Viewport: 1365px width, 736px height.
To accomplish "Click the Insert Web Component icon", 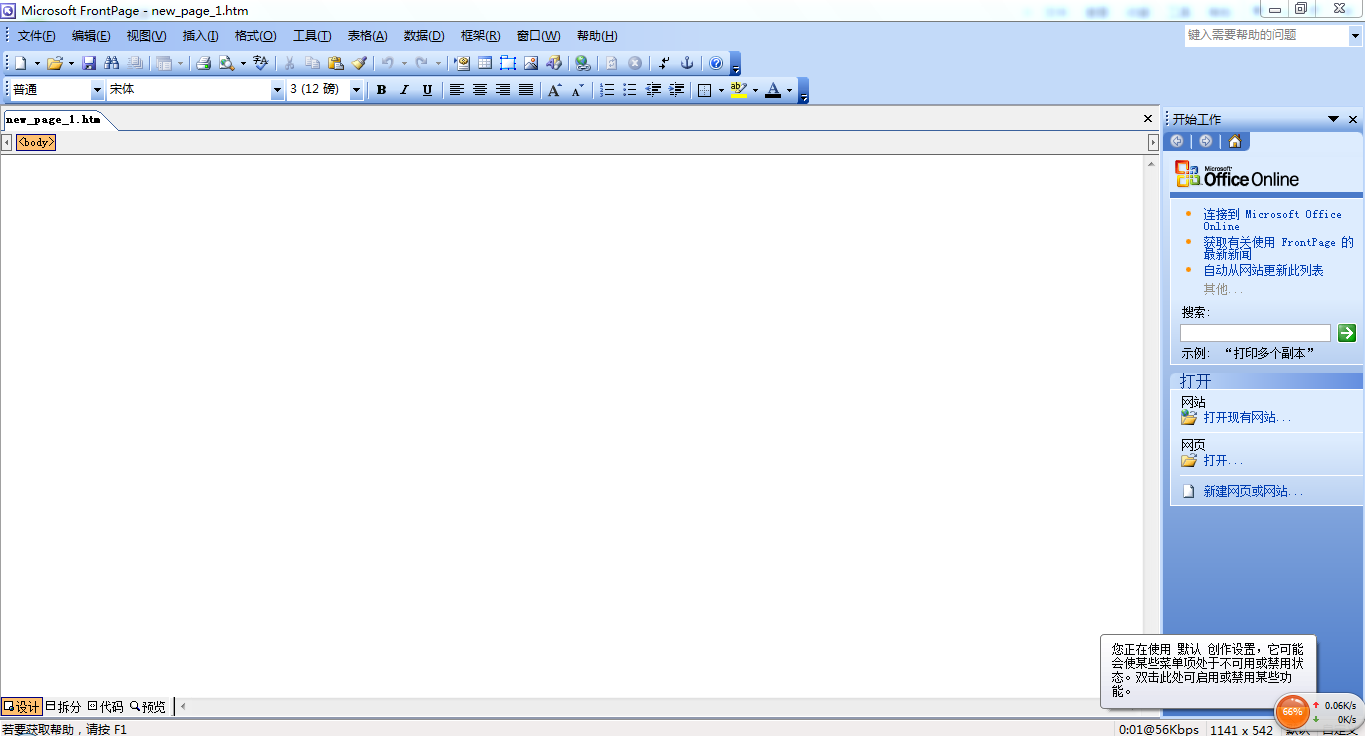I will 462,63.
